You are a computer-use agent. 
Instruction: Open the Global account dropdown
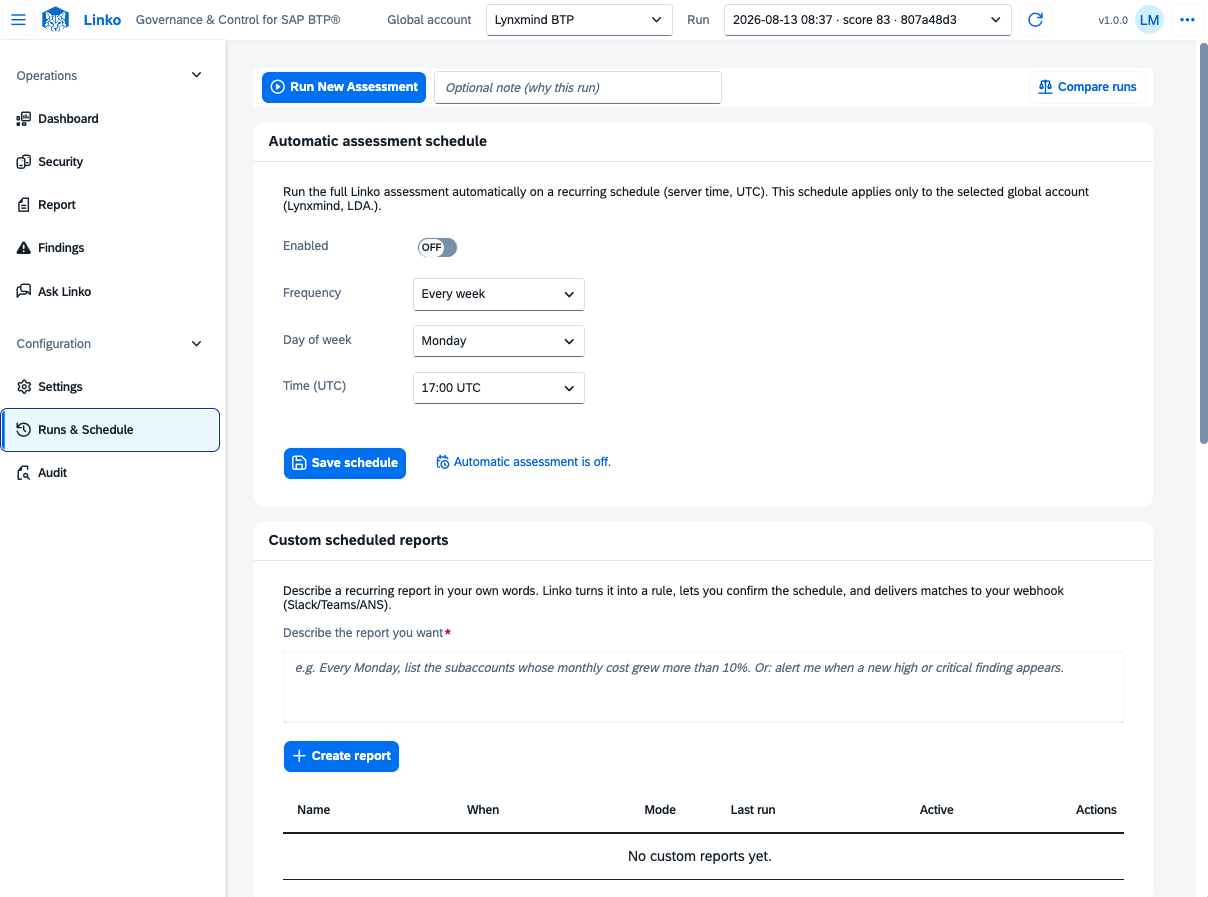578,20
